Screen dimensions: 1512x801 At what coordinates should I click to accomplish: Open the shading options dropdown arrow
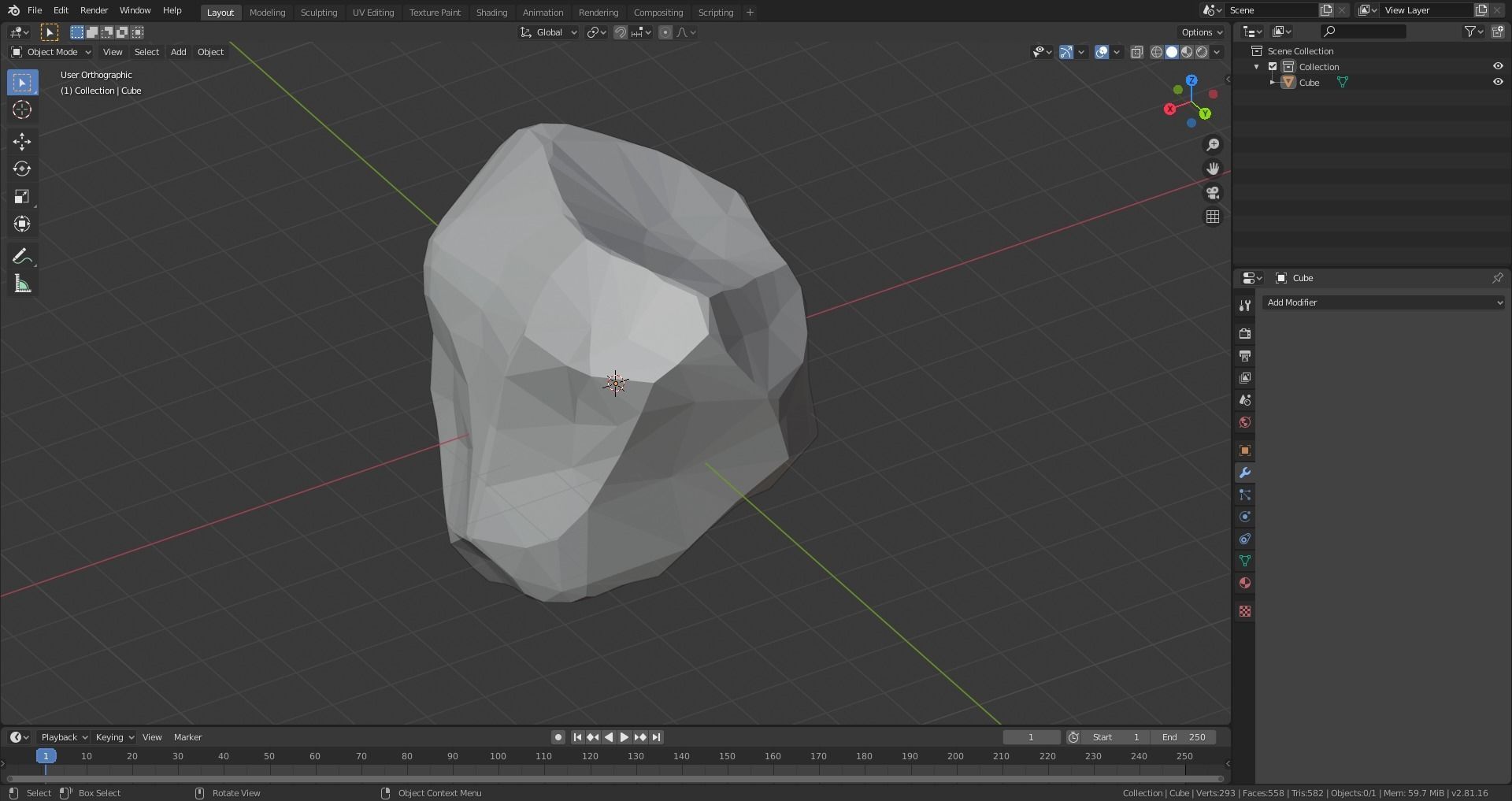tap(1217, 52)
